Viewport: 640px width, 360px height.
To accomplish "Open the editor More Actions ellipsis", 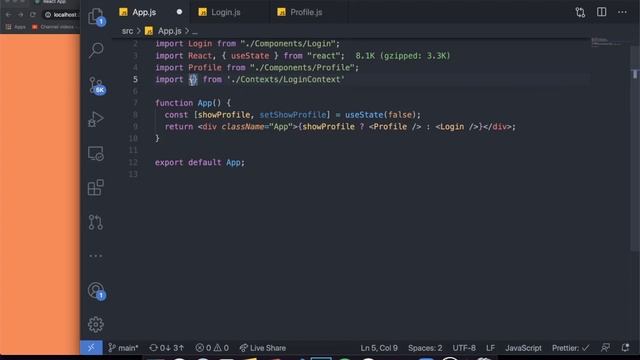I will [x=622, y=12].
